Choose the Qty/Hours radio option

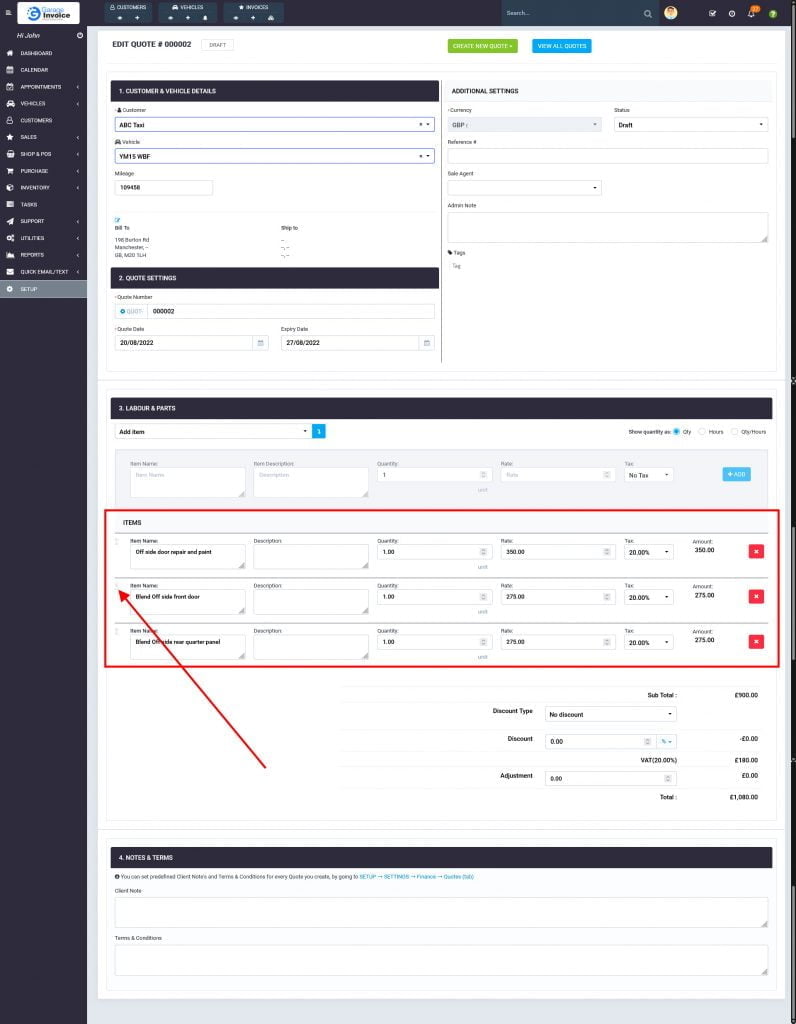click(735, 432)
